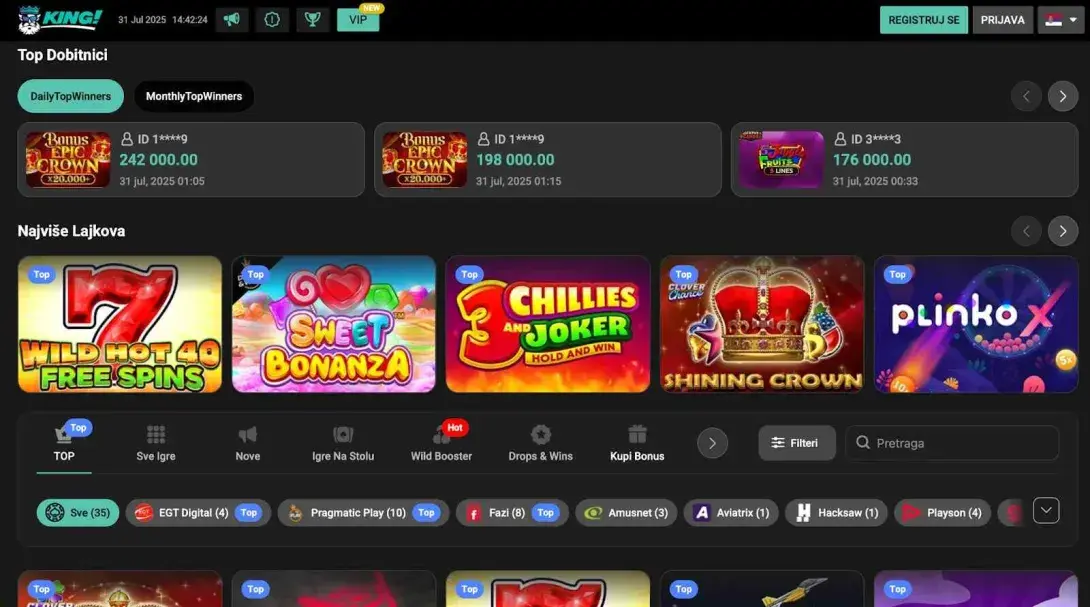Expand the providers list chevron
1090x607 pixels.
(x=1046, y=511)
